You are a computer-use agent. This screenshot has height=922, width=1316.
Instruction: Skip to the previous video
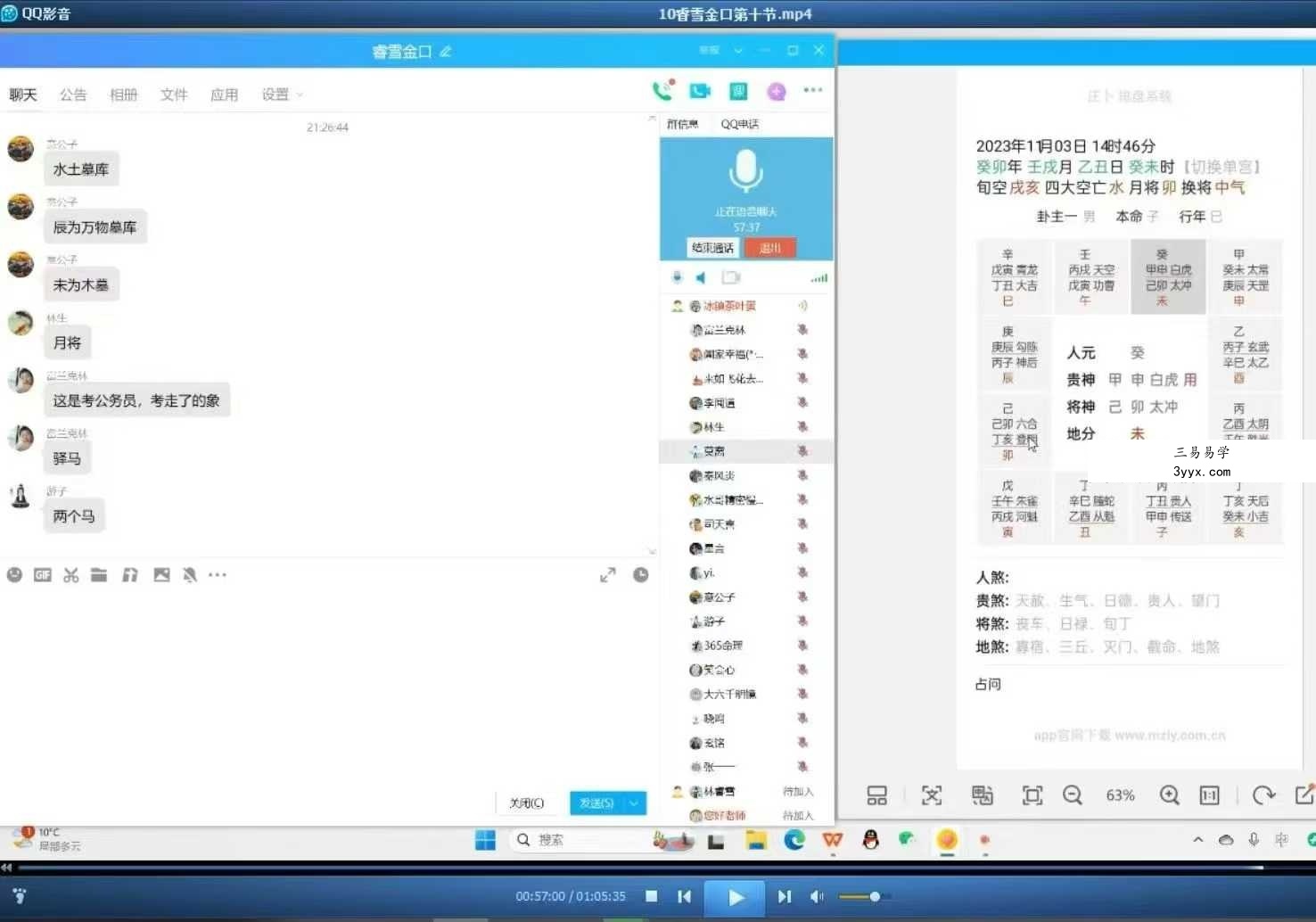point(684,896)
